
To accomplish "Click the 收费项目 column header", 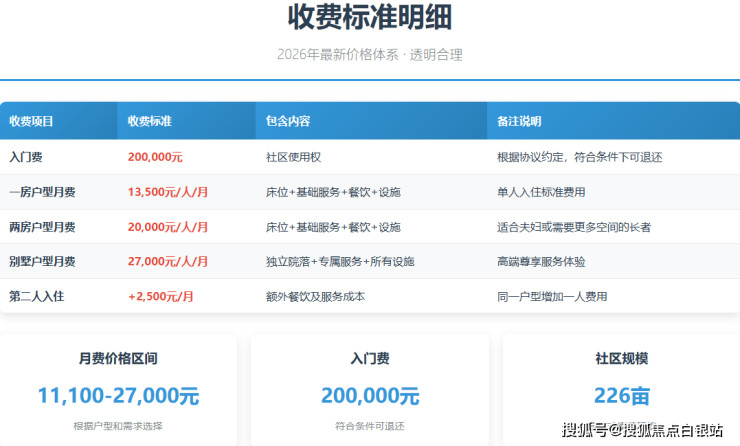I will tap(31, 121).
